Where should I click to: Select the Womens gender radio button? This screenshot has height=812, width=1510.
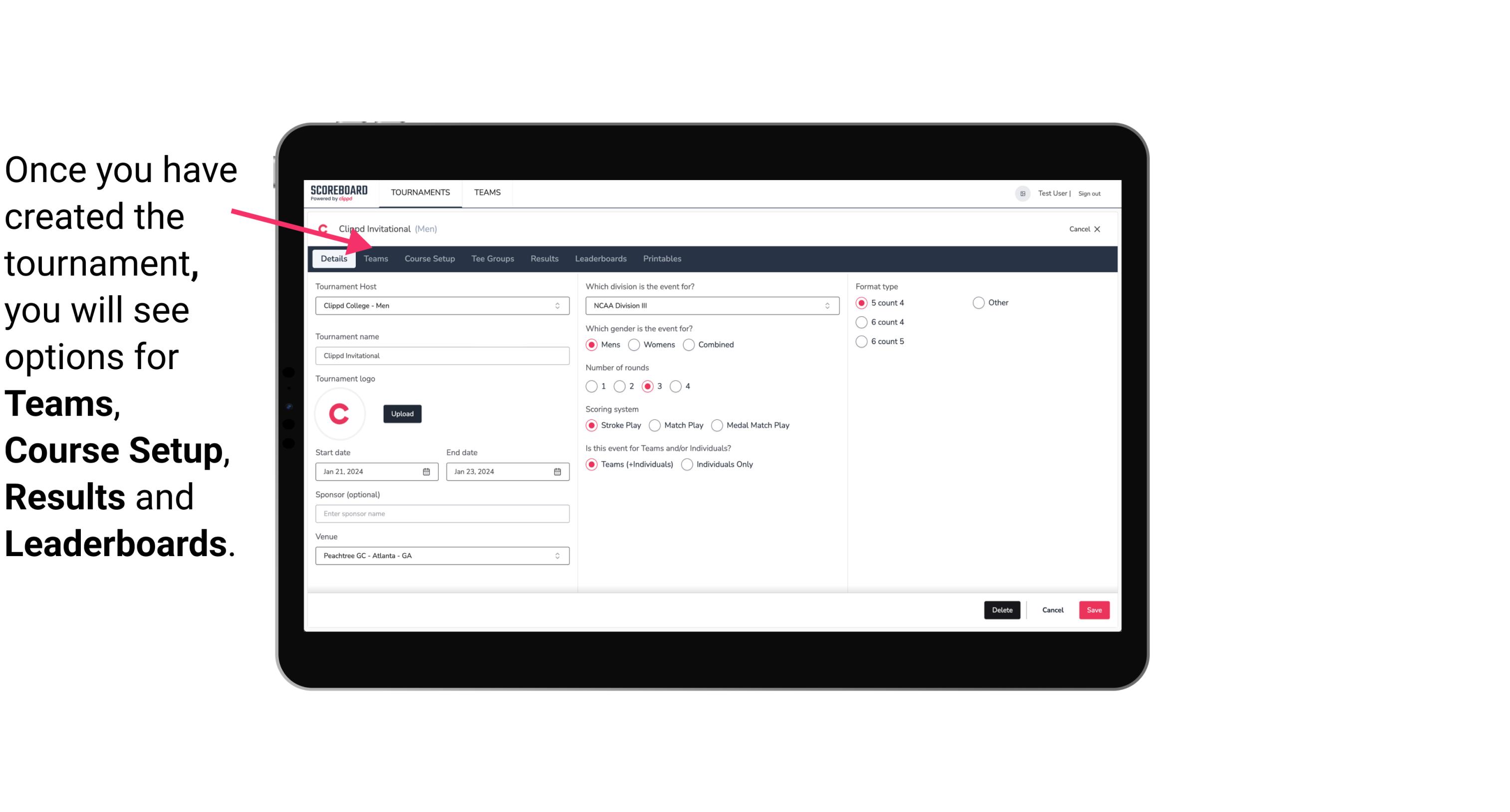(634, 344)
